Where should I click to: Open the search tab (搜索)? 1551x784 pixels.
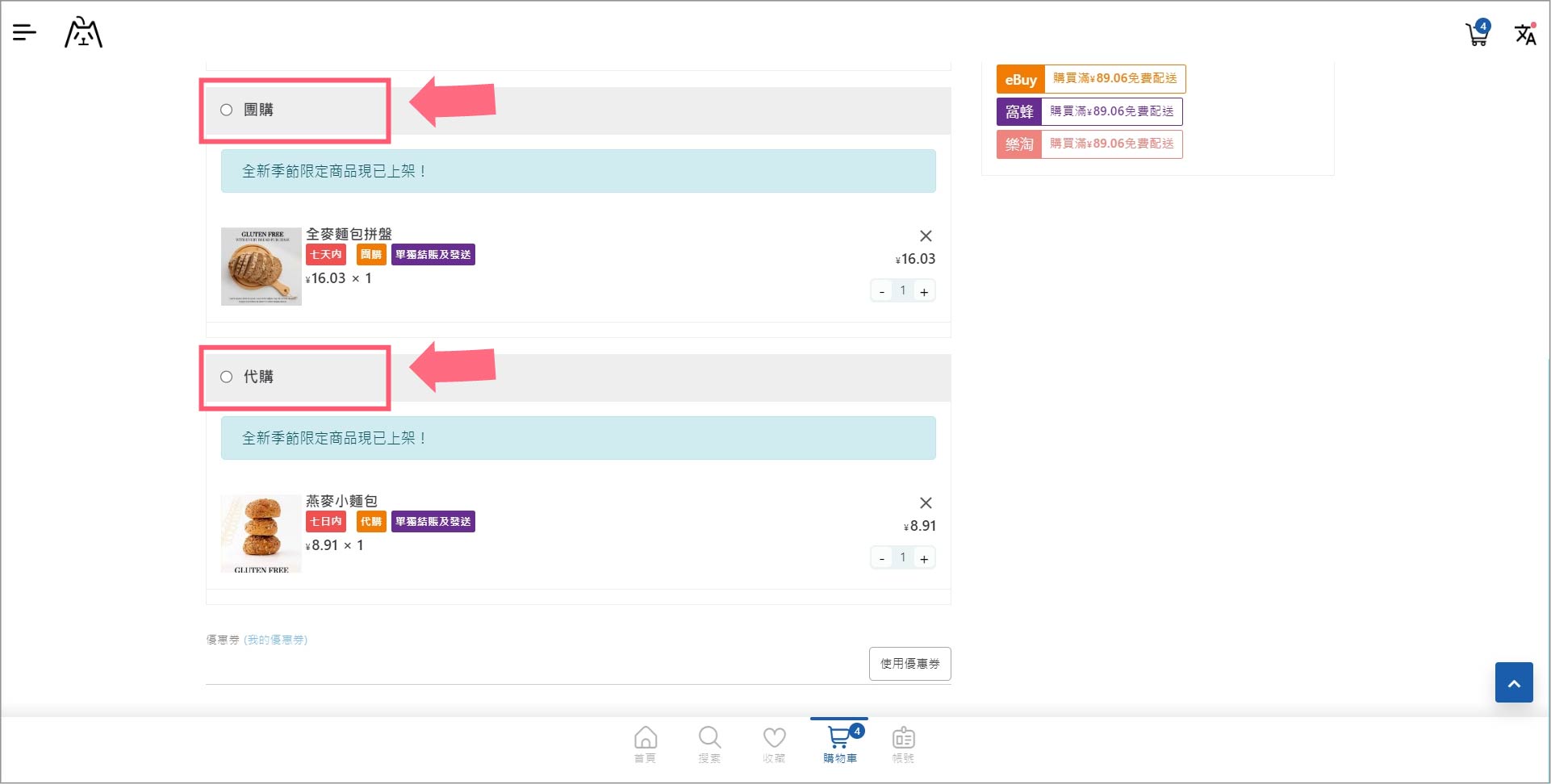point(709,744)
